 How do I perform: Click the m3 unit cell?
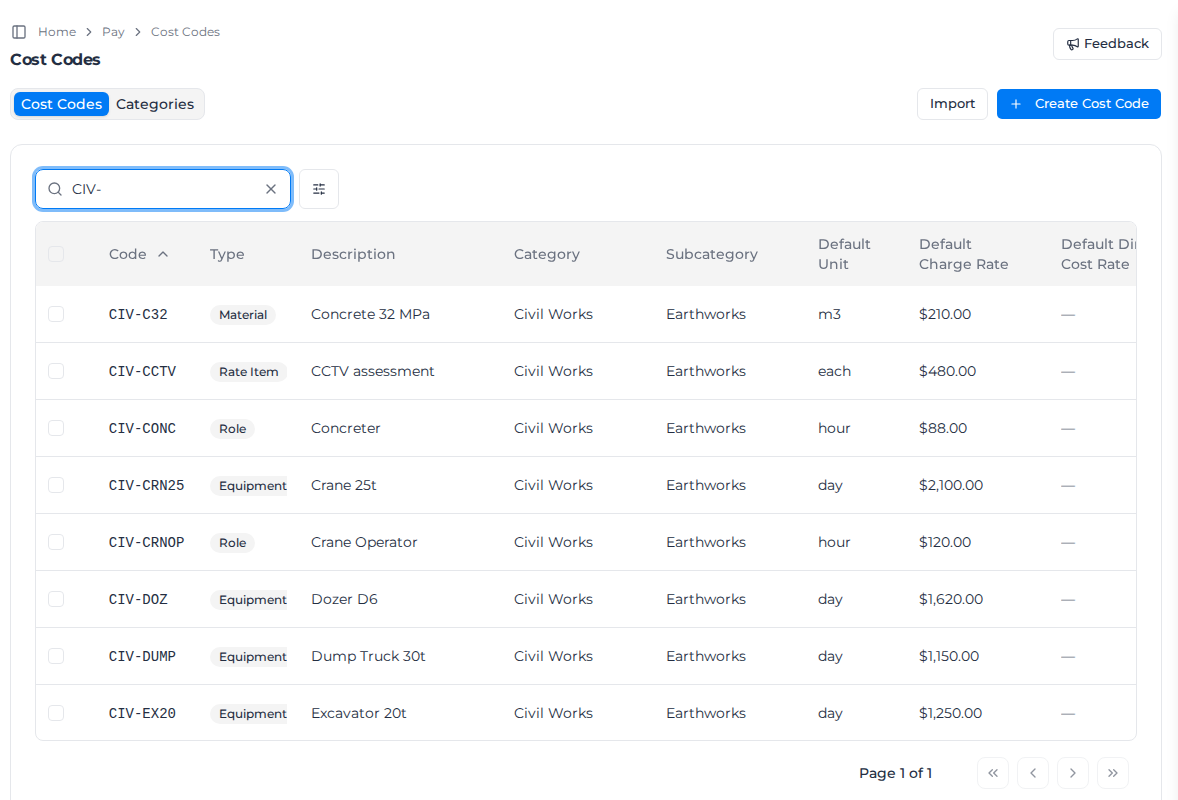coord(829,314)
